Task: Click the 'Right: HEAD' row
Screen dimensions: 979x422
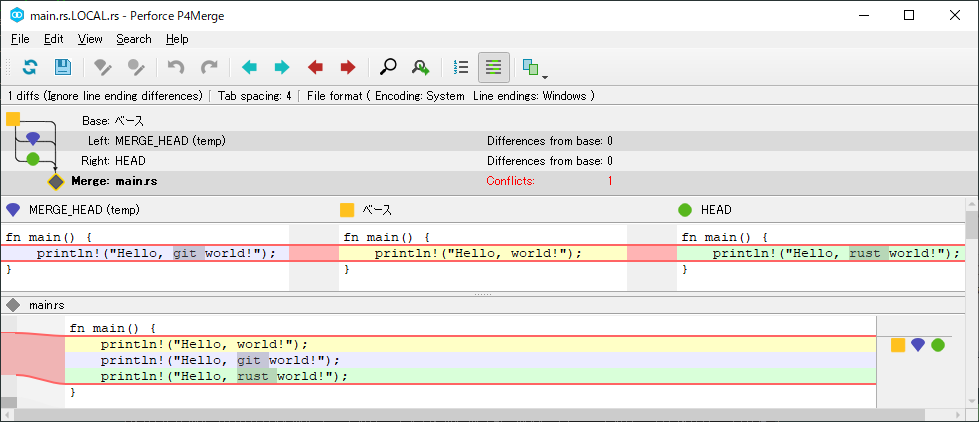Action: click(x=490, y=160)
